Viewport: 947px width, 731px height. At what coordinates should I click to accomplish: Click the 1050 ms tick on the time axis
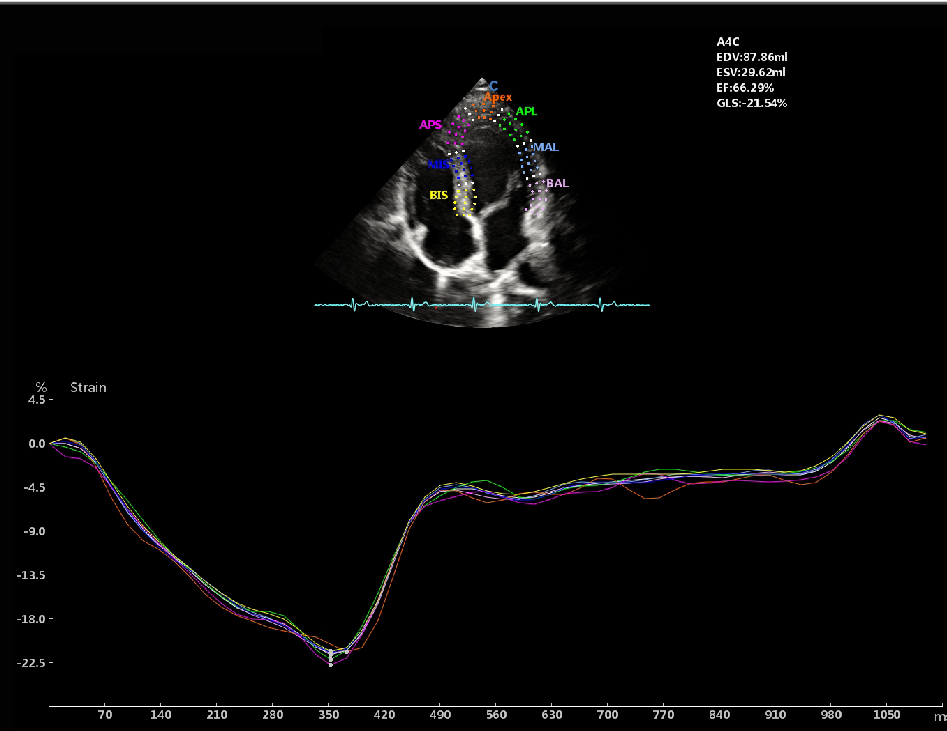click(885, 716)
